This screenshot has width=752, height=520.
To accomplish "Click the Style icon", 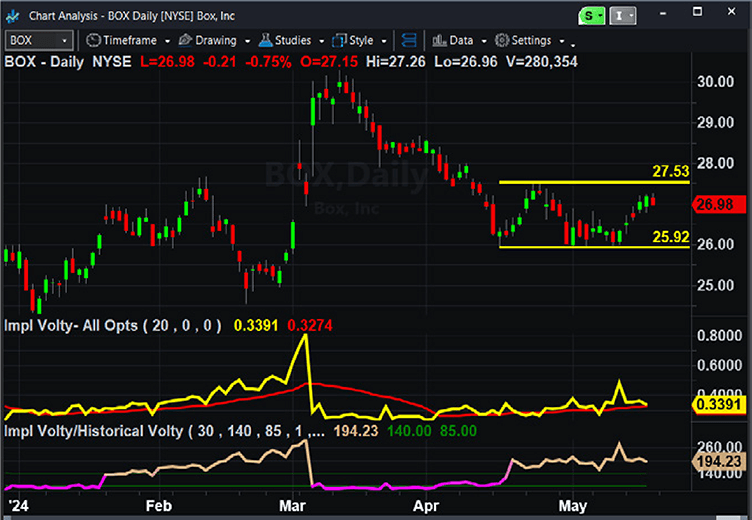I will click(x=340, y=41).
